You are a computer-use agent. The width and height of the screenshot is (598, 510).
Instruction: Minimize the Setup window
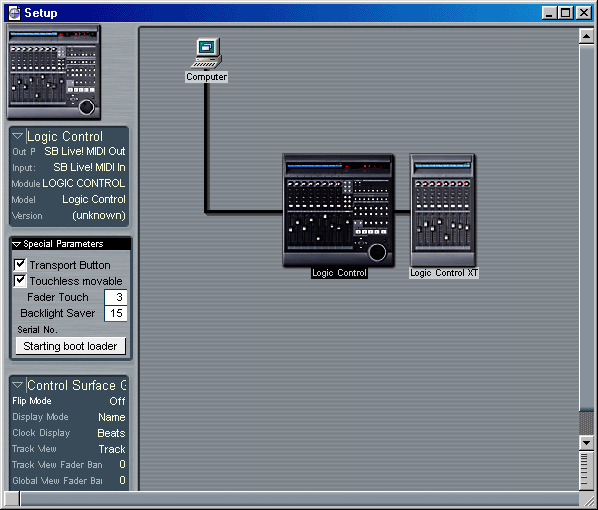click(549, 13)
